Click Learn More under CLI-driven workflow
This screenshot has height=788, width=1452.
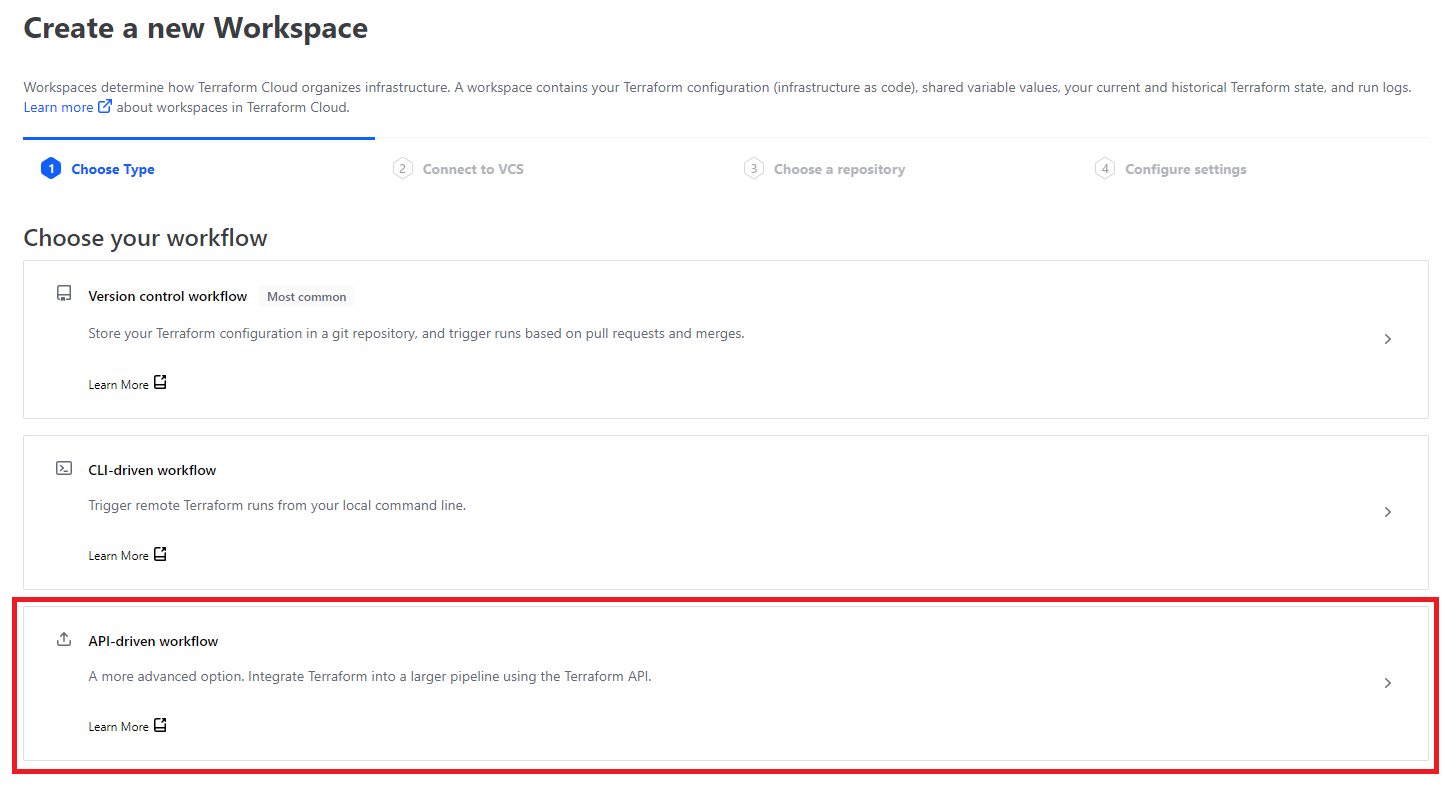pyautogui.click(x=118, y=554)
